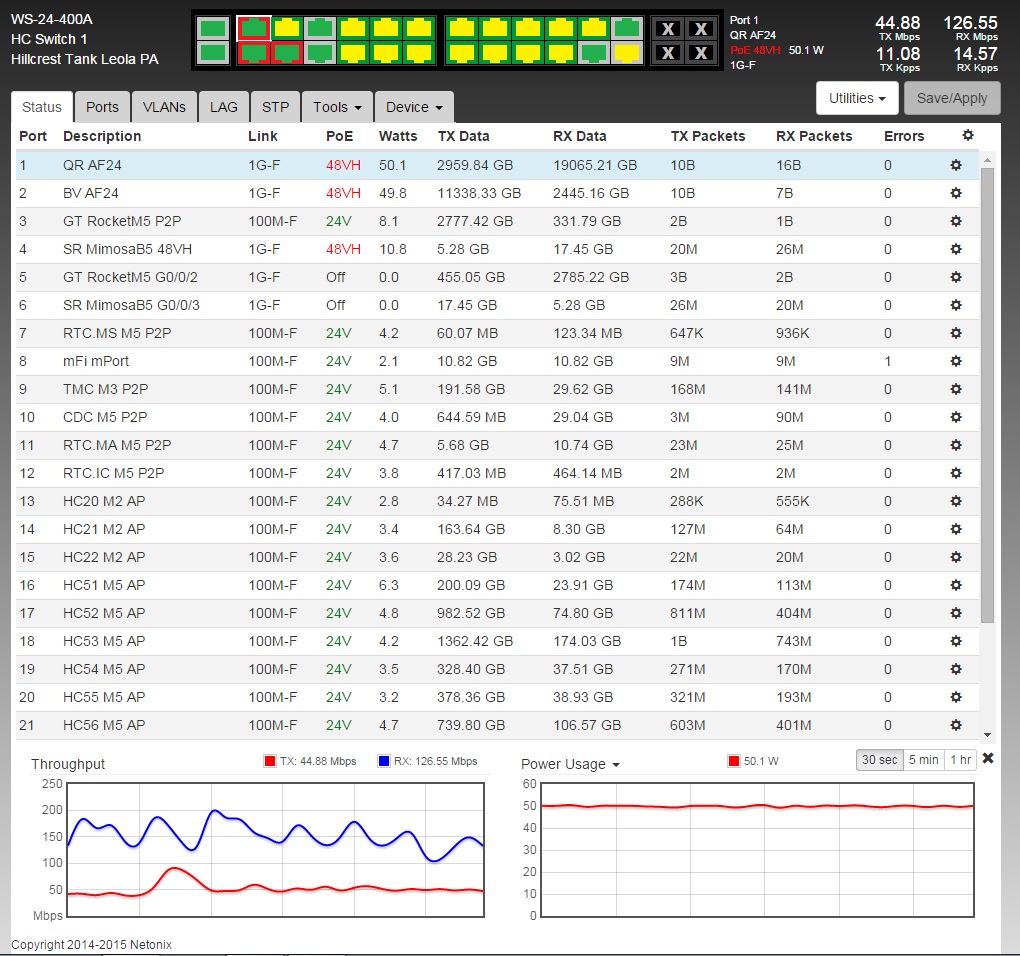
Task: Switch to the VLANs tab
Action: [x=163, y=106]
